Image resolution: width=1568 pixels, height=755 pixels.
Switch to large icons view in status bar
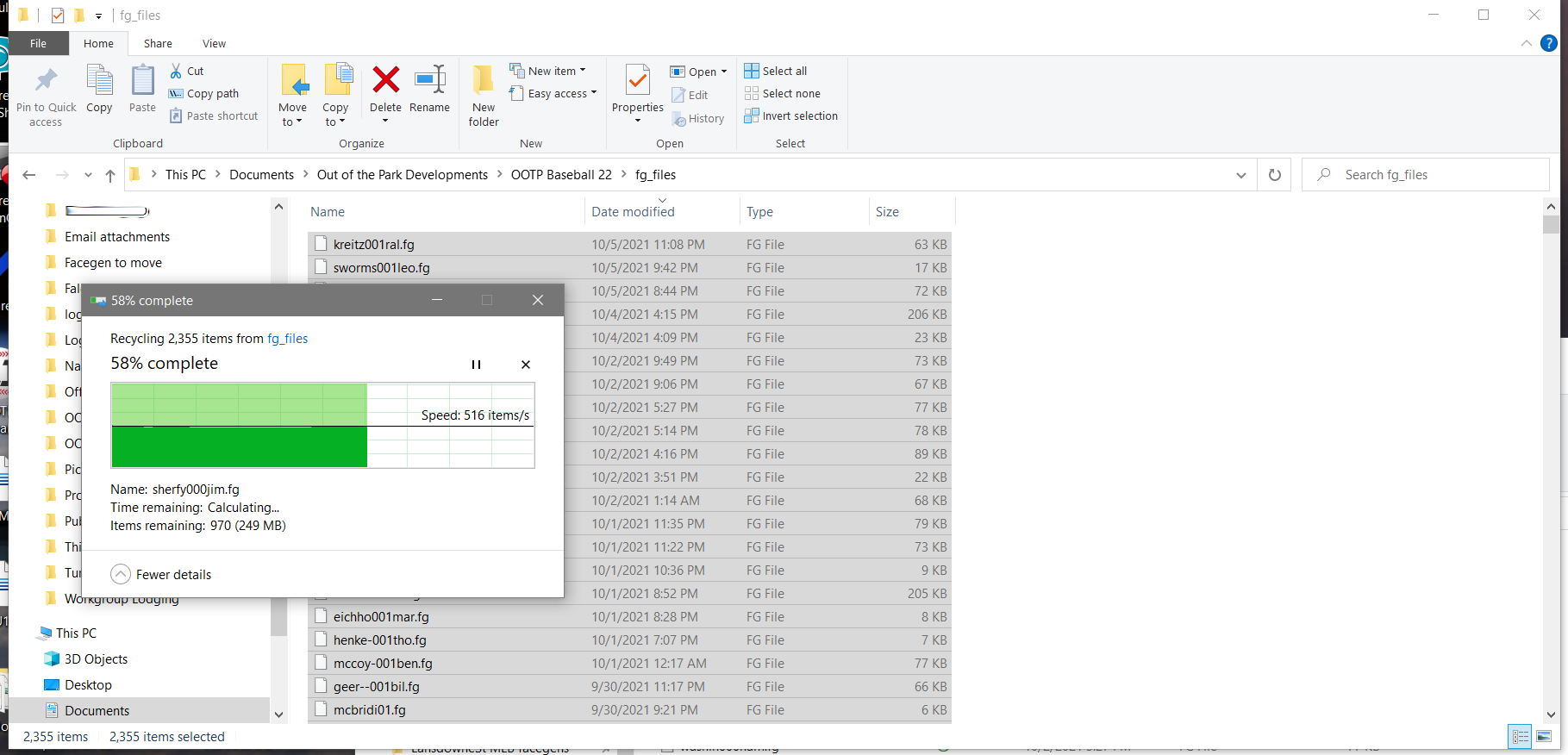(1544, 736)
